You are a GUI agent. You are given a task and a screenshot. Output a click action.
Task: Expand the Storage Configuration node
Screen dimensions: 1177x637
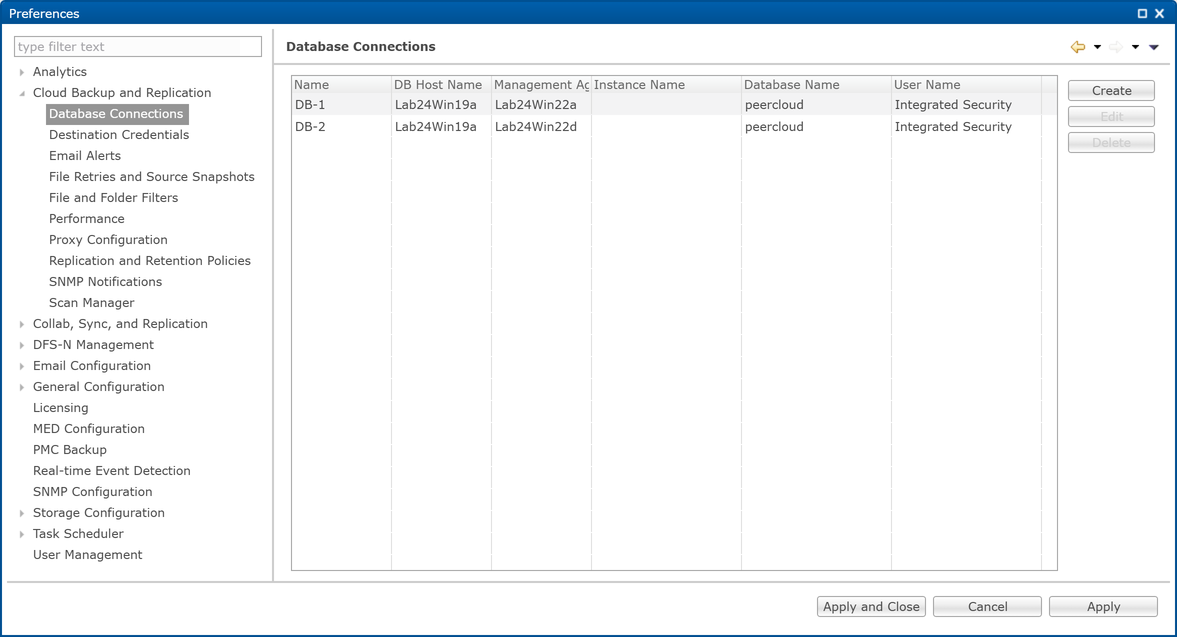click(22, 513)
